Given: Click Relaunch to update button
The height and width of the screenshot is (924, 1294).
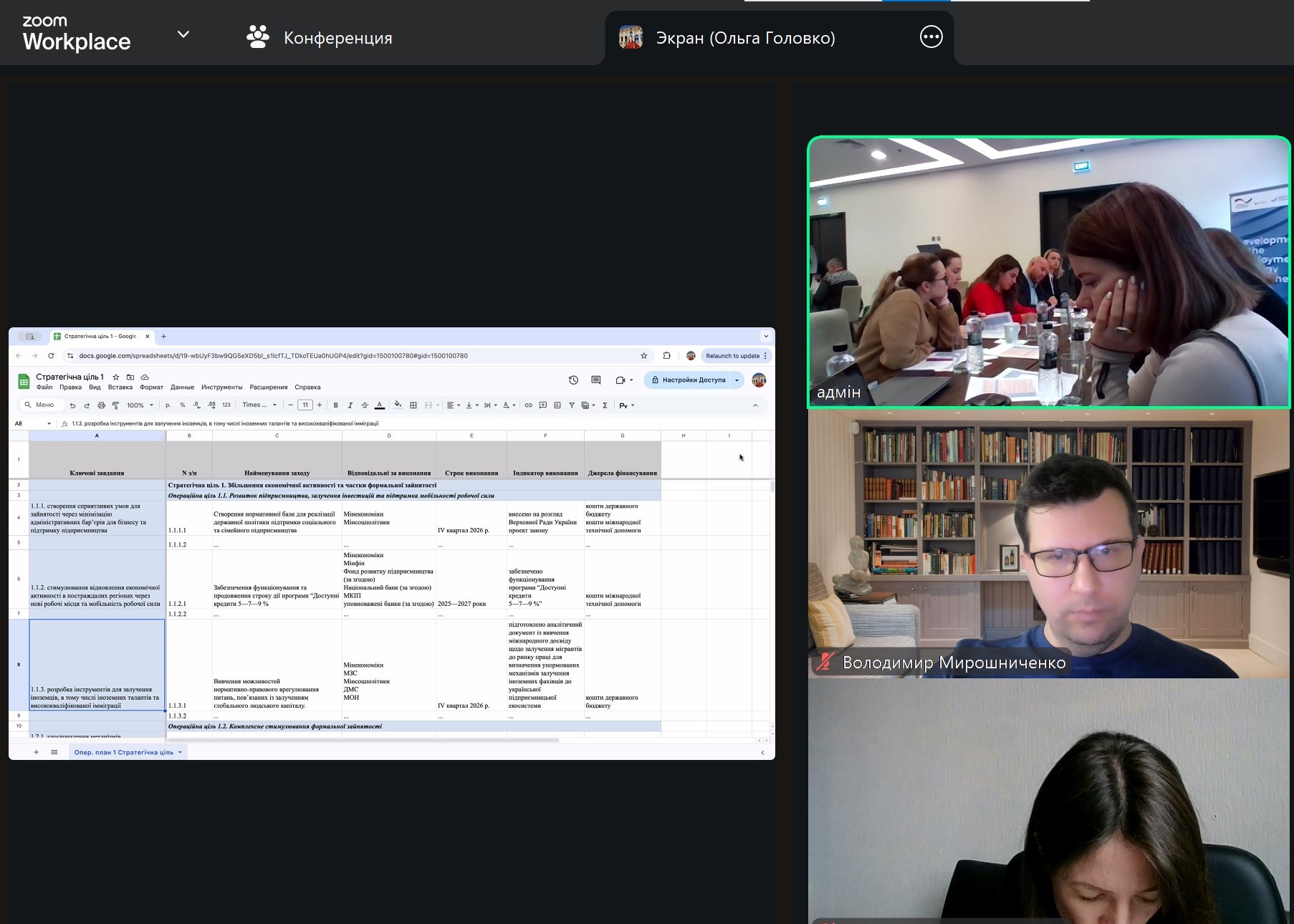Looking at the screenshot, I should click(732, 356).
